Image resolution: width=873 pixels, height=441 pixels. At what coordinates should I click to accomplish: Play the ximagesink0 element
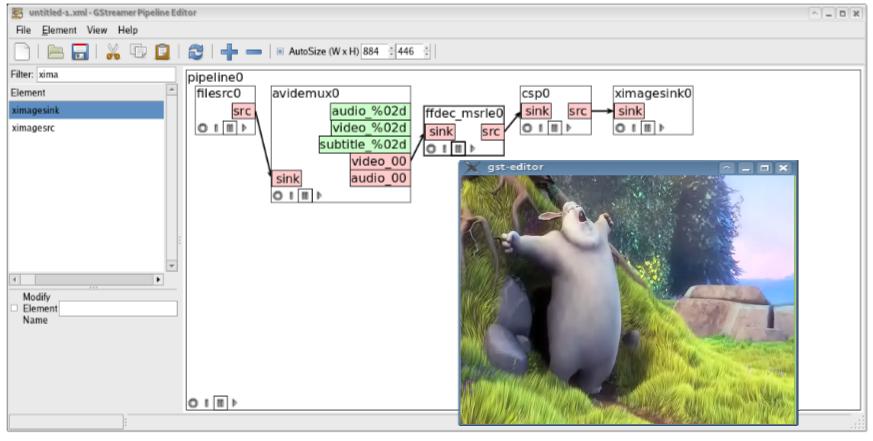661,128
